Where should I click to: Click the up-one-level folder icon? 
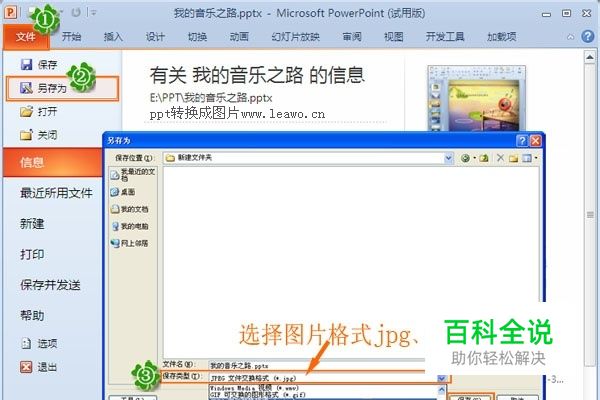484,158
